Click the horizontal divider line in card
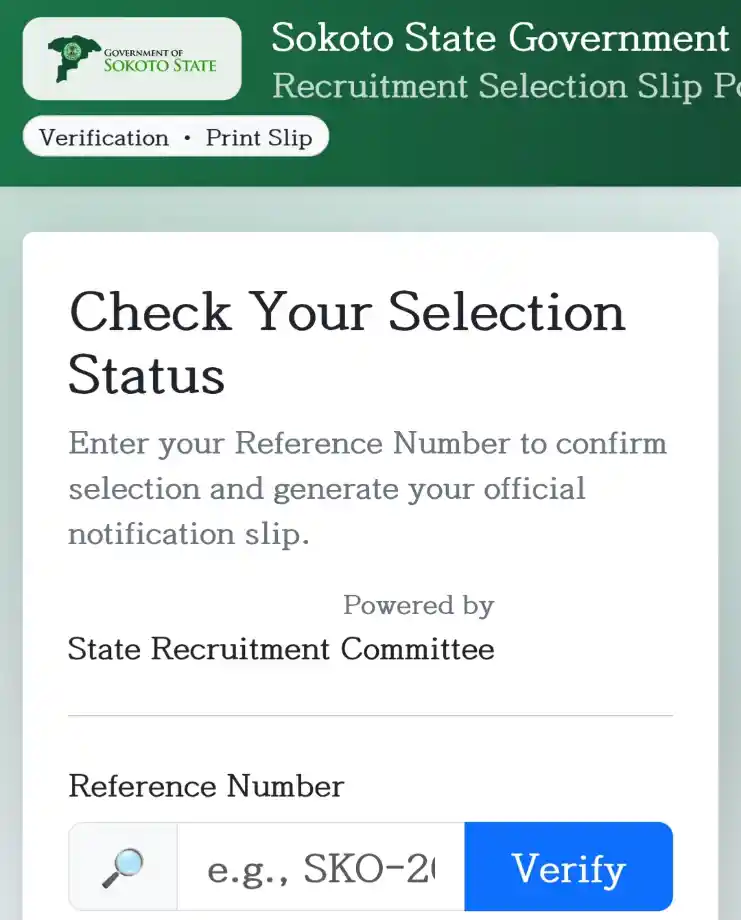Image resolution: width=741 pixels, height=920 pixels. click(x=370, y=716)
